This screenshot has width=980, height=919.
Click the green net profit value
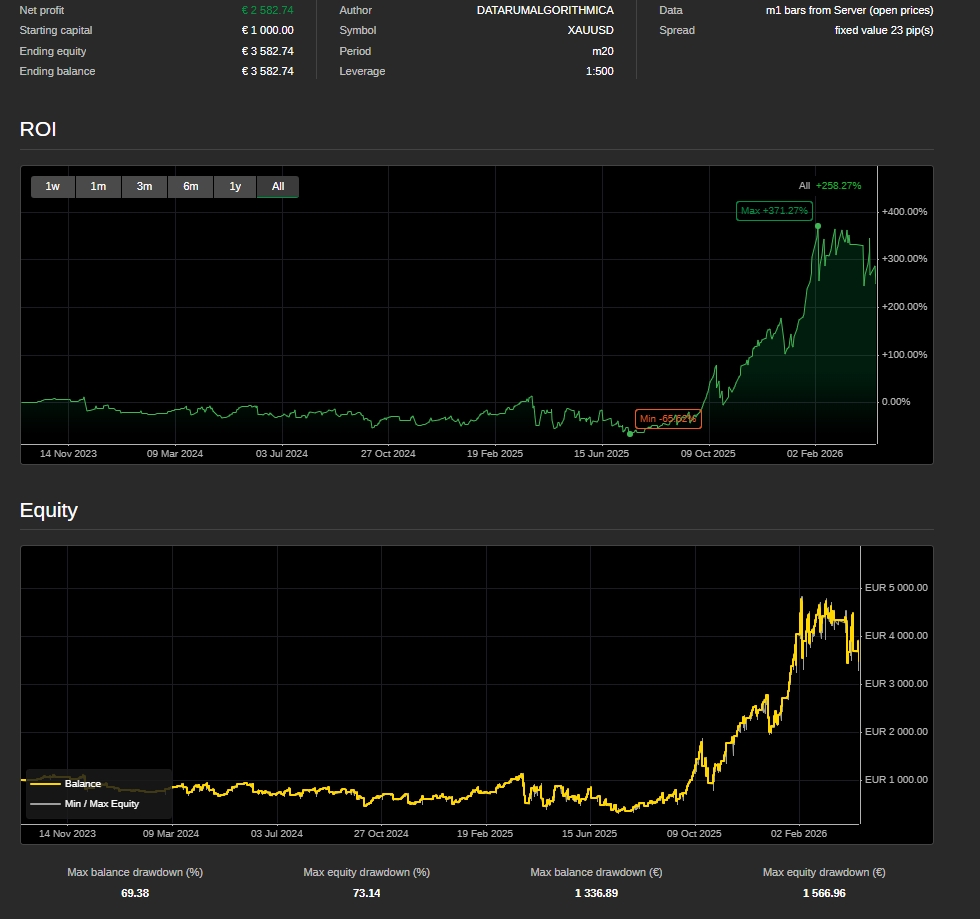(x=267, y=10)
